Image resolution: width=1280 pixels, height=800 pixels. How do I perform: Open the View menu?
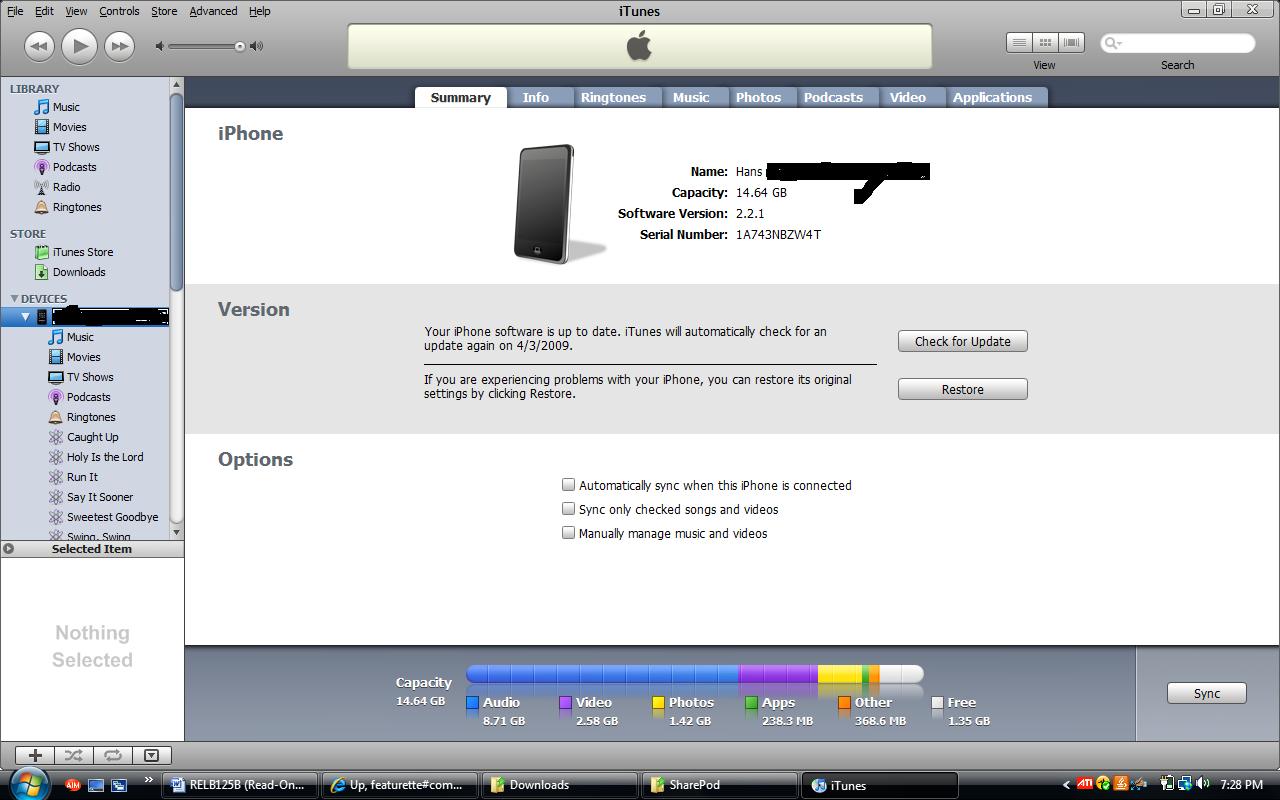click(76, 11)
